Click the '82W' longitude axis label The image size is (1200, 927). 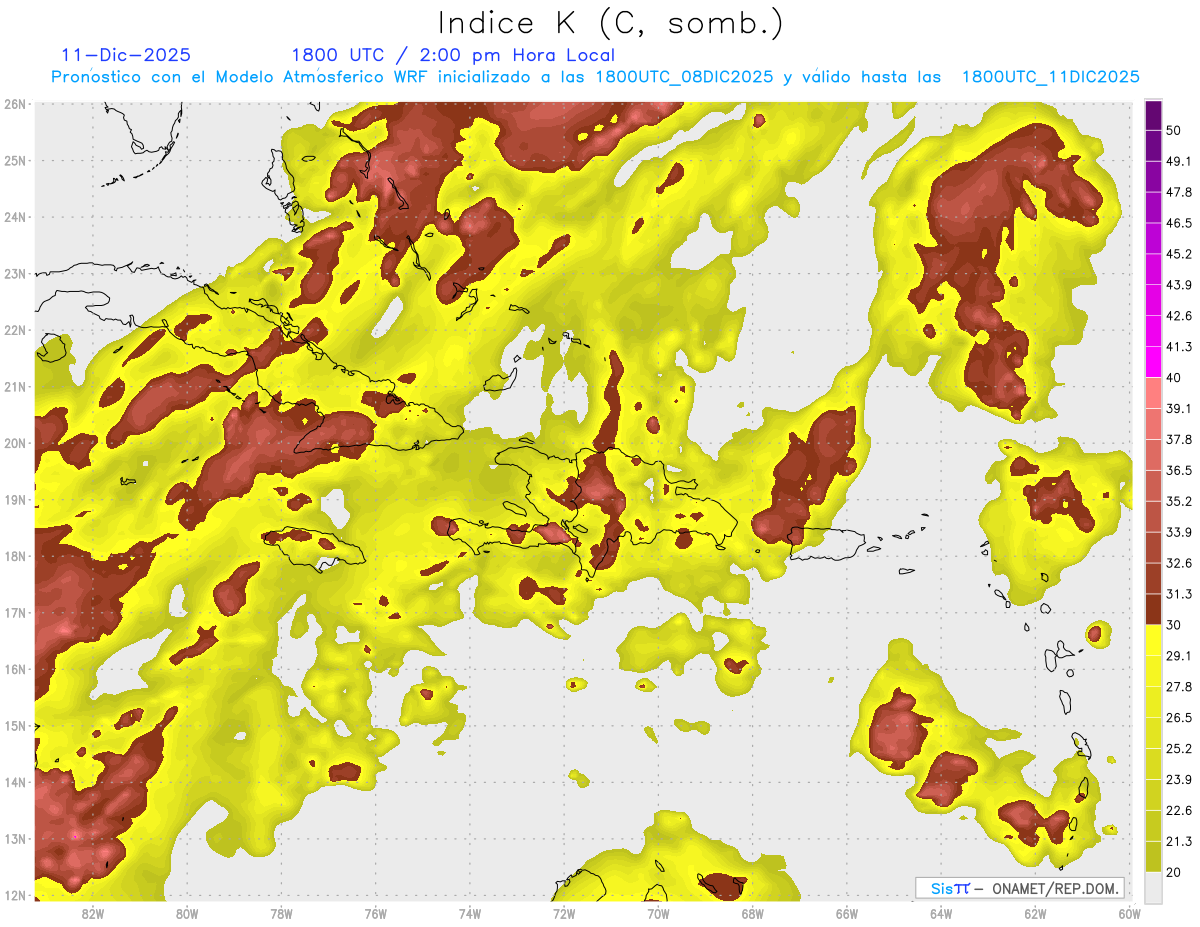93,914
